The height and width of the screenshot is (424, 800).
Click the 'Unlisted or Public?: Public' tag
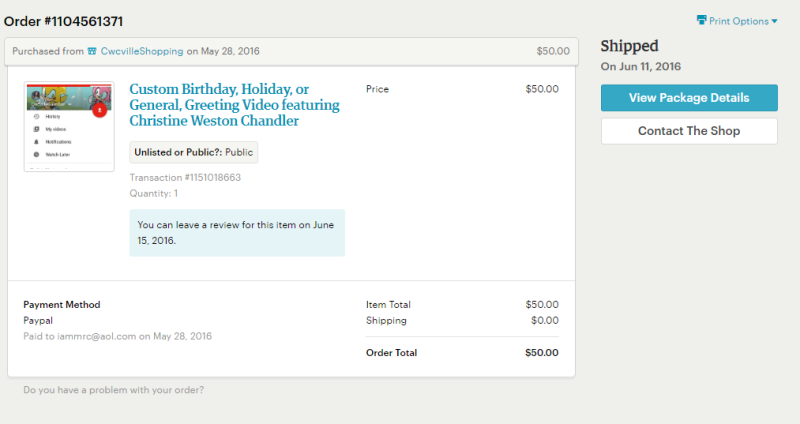pos(193,152)
